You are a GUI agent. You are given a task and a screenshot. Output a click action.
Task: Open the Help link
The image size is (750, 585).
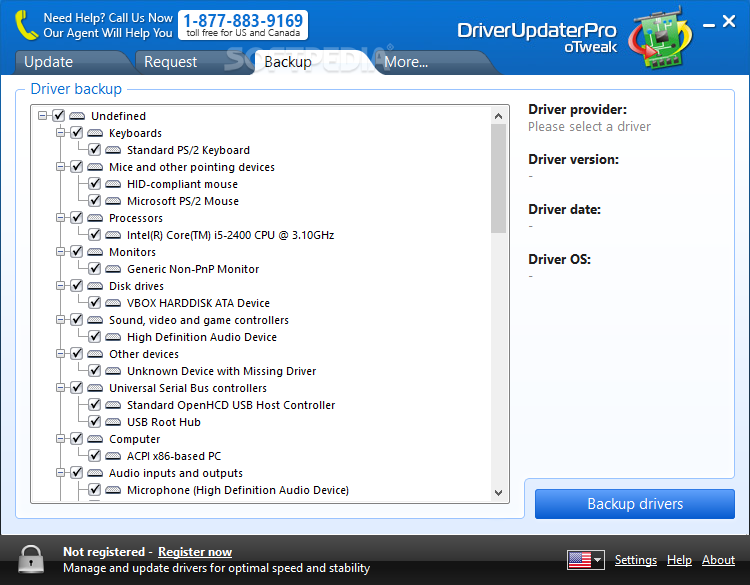click(679, 560)
